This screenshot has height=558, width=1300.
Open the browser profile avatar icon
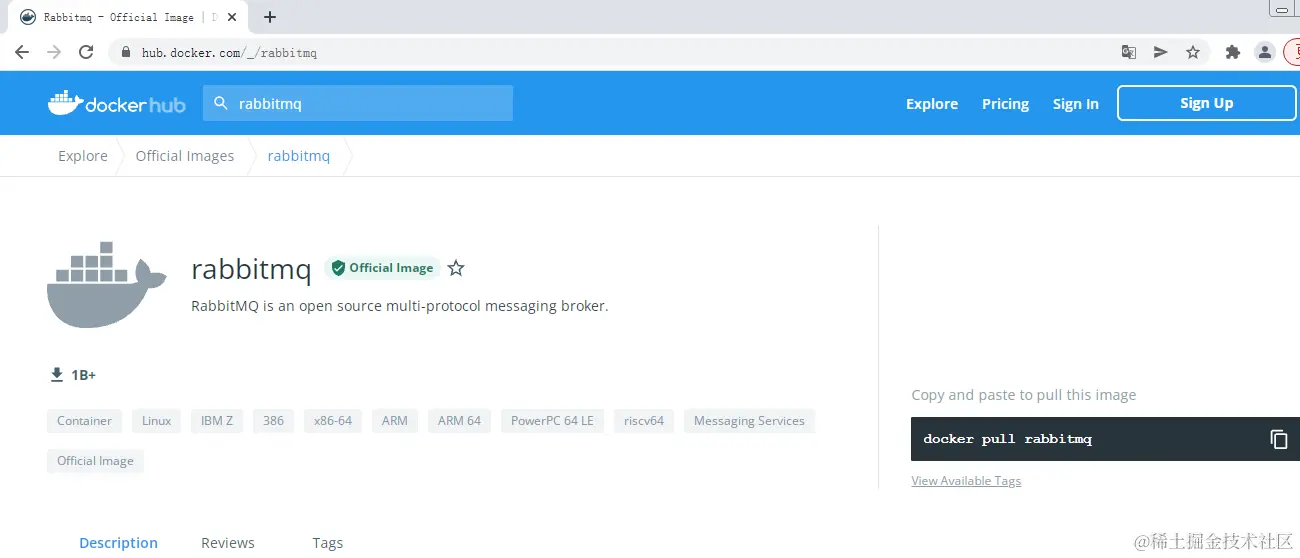point(1265,52)
